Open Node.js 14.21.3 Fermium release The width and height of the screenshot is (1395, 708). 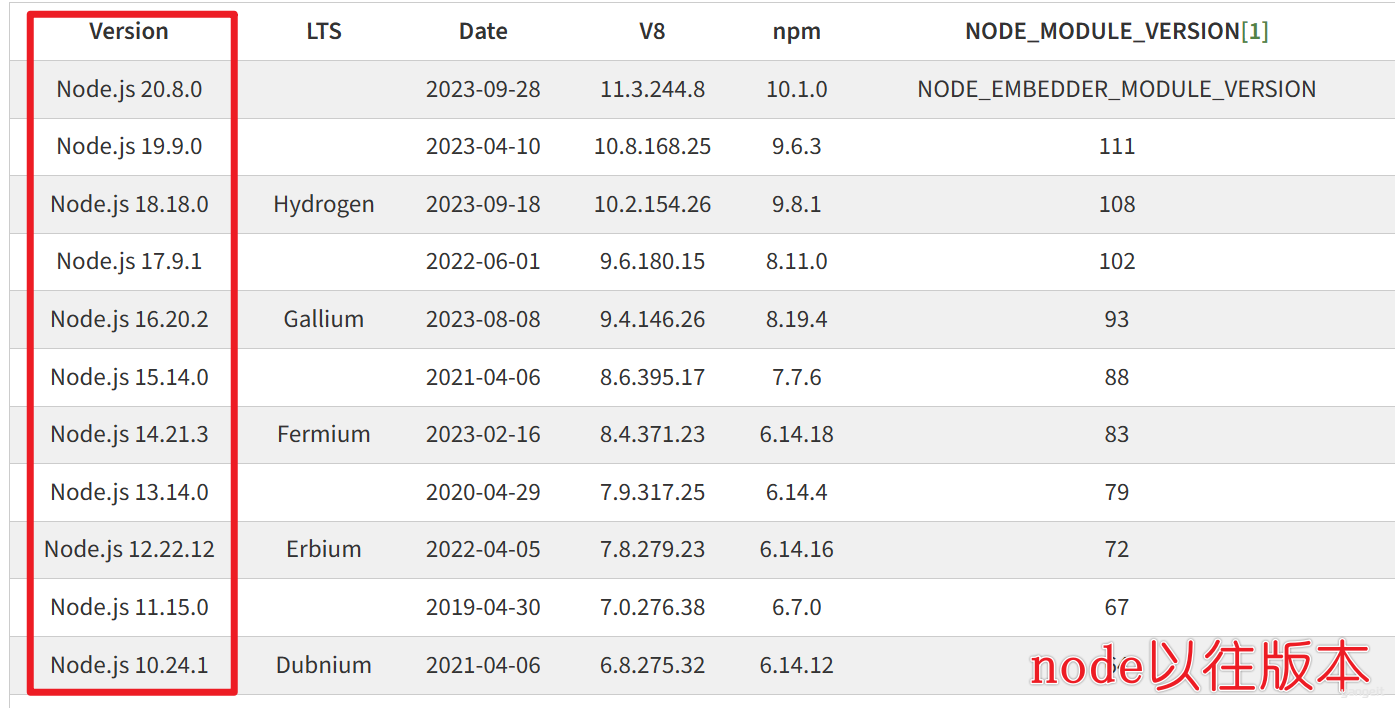[129, 434]
